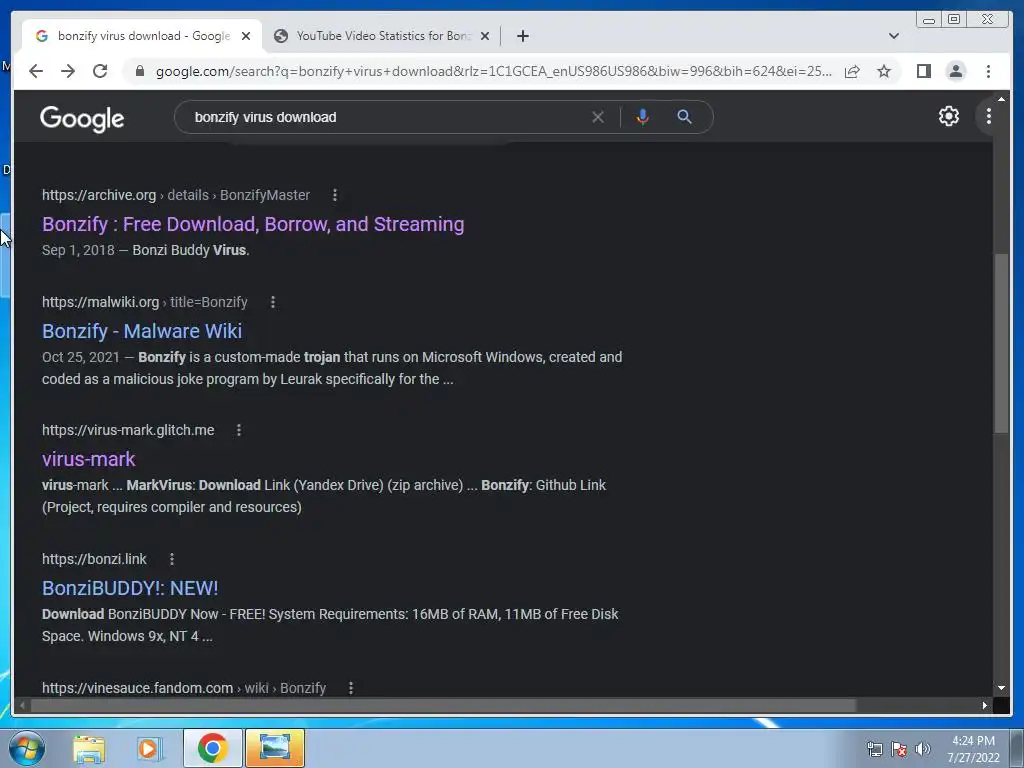The image size is (1024, 768).
Task: Click the https://malwiki.org breadcrumb URL
Action: (101, 302)
